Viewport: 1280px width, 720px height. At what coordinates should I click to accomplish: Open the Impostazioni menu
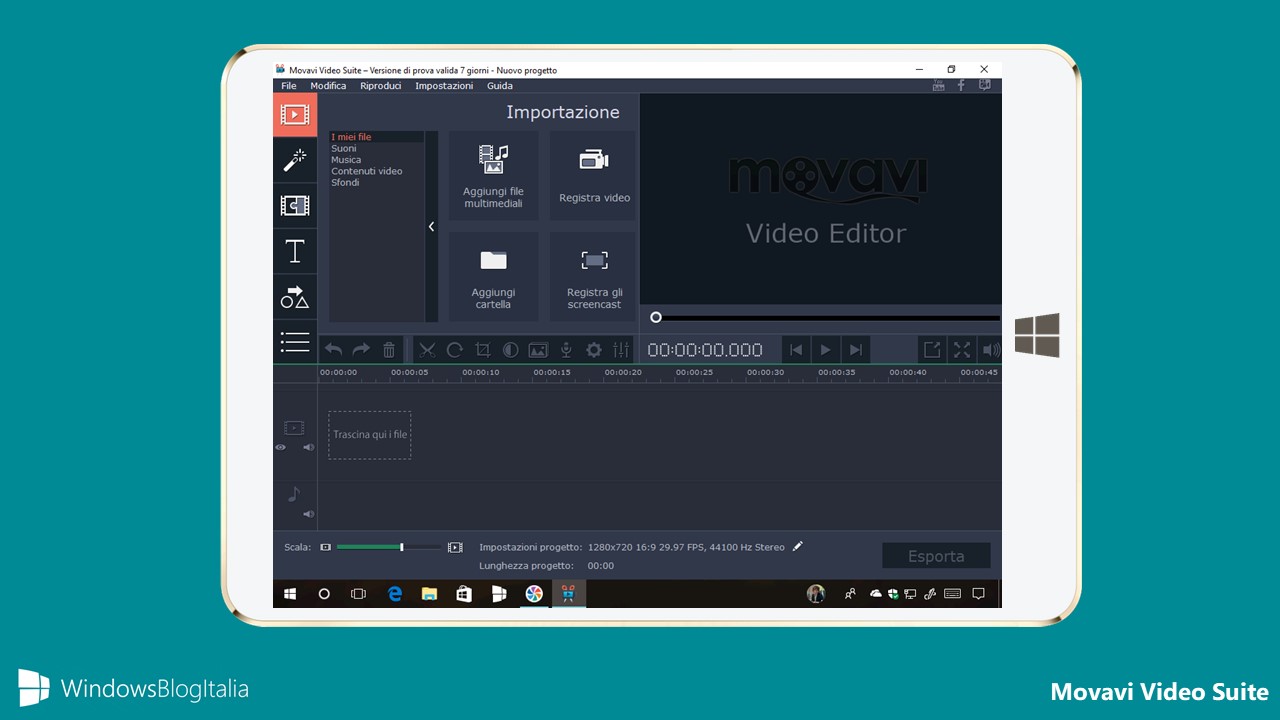pyautogui.click(x=444, y=86)
